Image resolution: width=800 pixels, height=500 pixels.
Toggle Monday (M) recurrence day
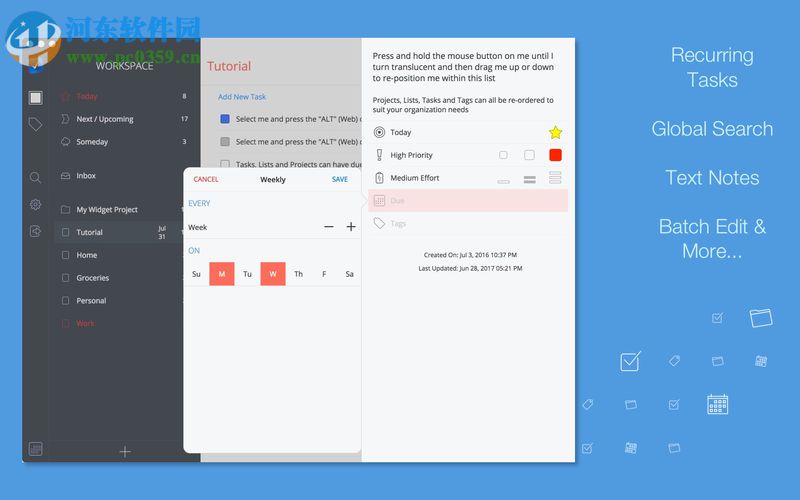point(222,274)
